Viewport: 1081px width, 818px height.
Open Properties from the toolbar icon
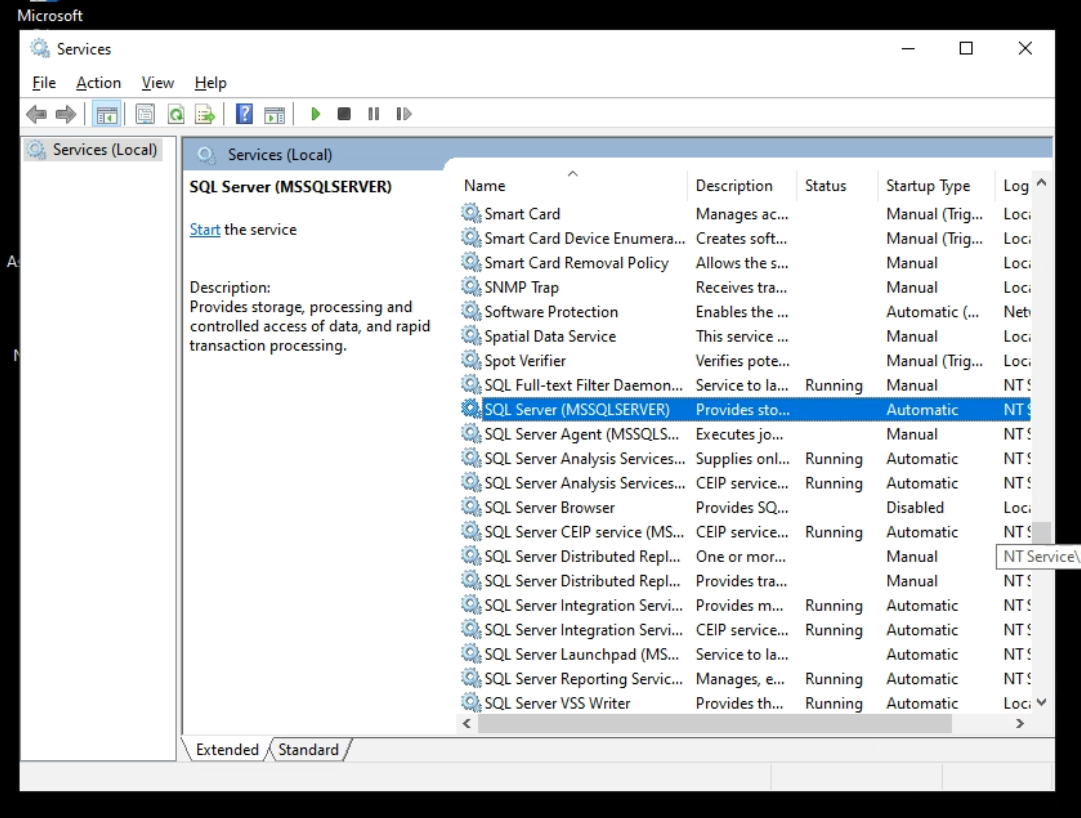click(145, 114)
